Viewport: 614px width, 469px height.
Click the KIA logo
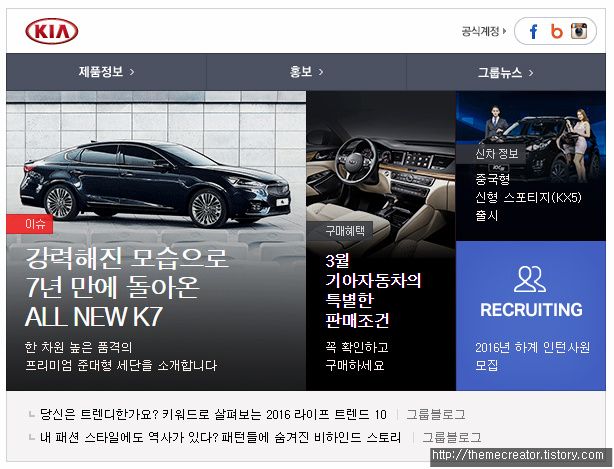[52, 31]
